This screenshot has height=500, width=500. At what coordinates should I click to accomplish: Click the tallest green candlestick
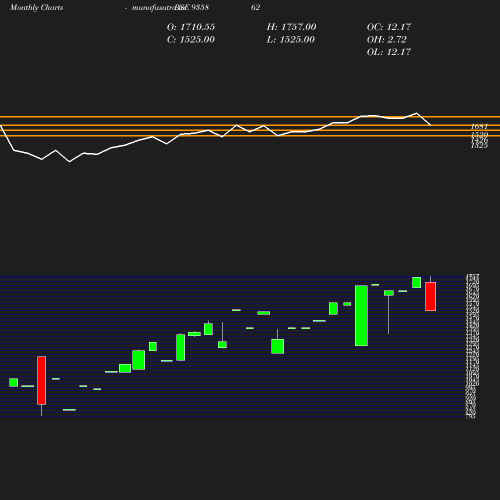[x=361, y=315]
